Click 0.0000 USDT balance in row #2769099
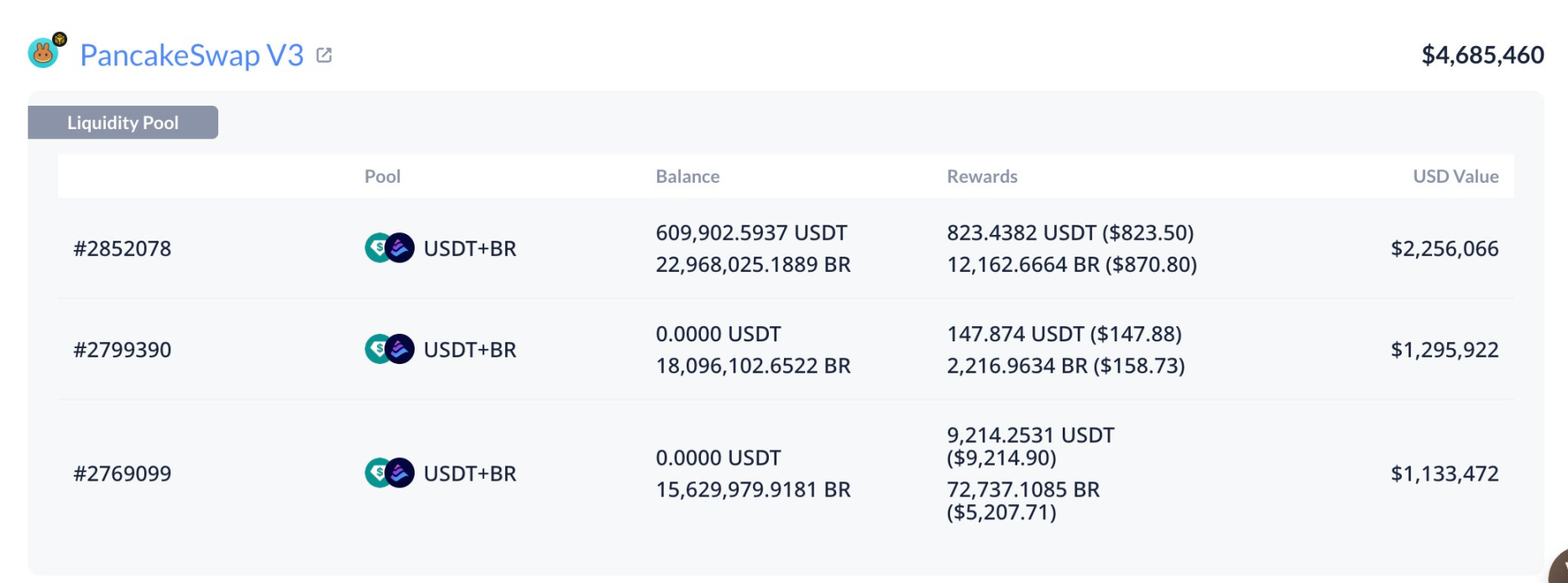 click(718, 457)
